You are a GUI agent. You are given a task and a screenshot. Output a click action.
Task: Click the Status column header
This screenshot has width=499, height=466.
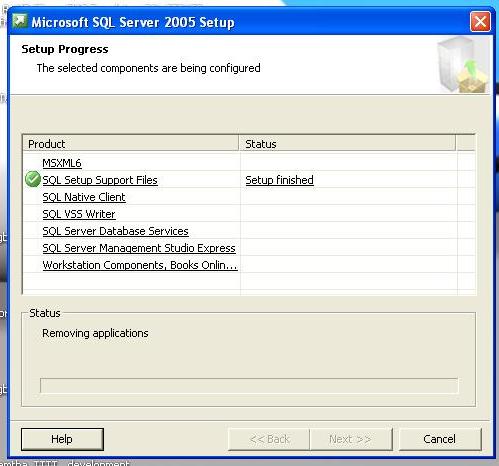[347, 144]
